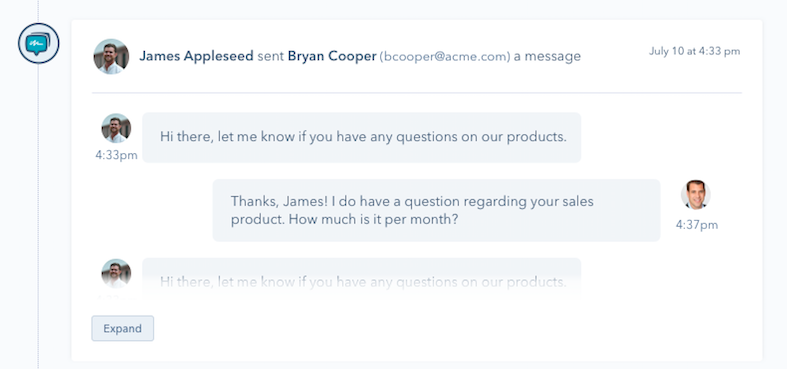The height and width of the screenshot is (369, 787).
Task: Click James's avatar beside first message
Action: tap(116, 128)
